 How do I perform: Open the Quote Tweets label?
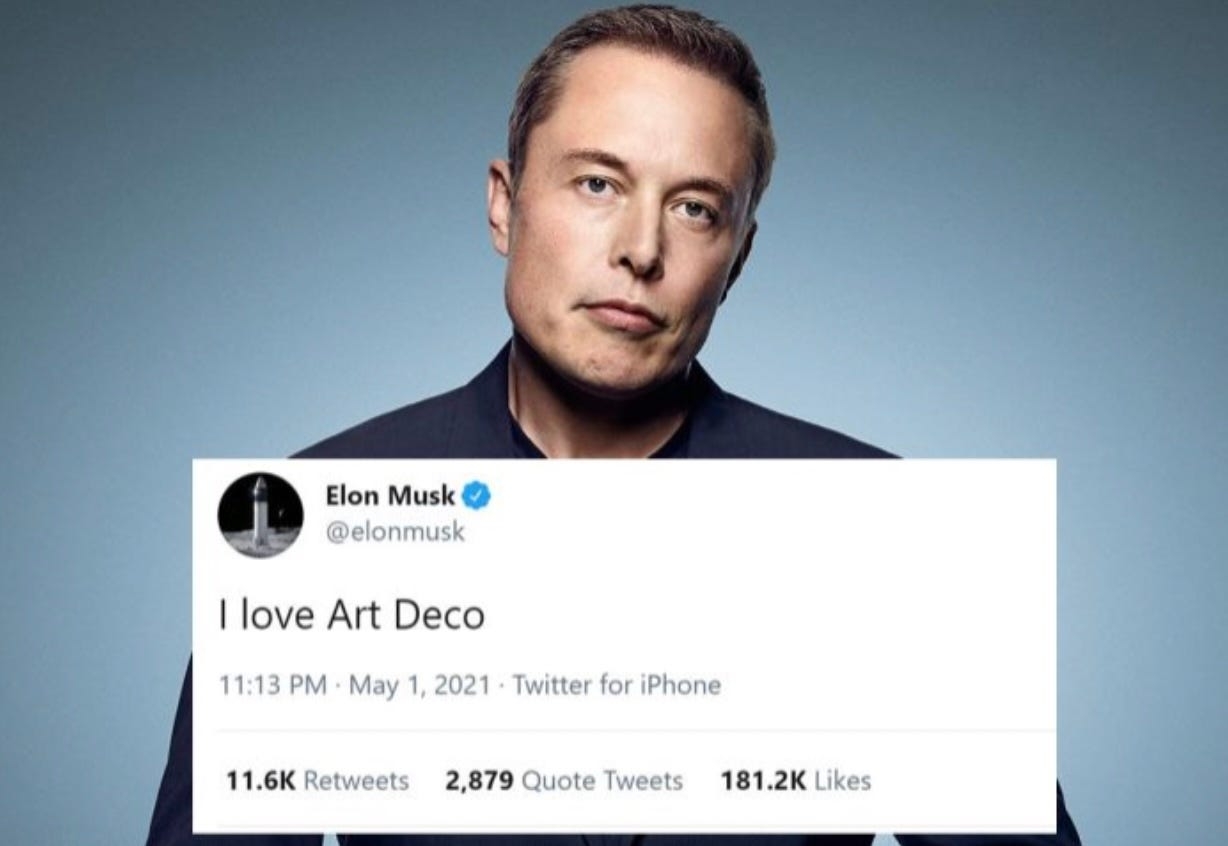[x=603, y=781]
